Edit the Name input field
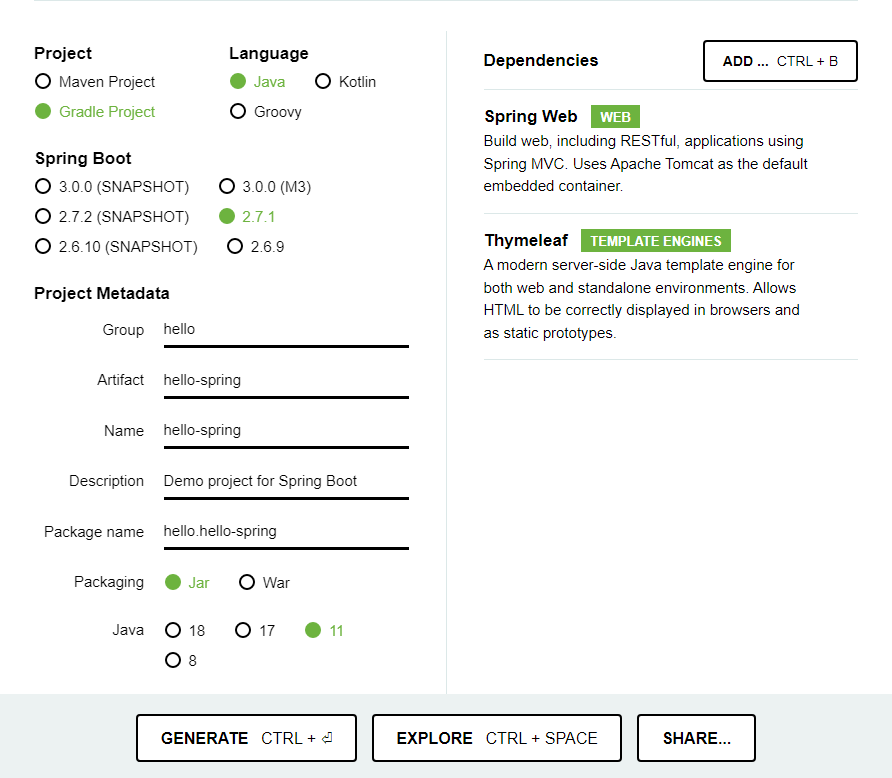 pos(286,431)
